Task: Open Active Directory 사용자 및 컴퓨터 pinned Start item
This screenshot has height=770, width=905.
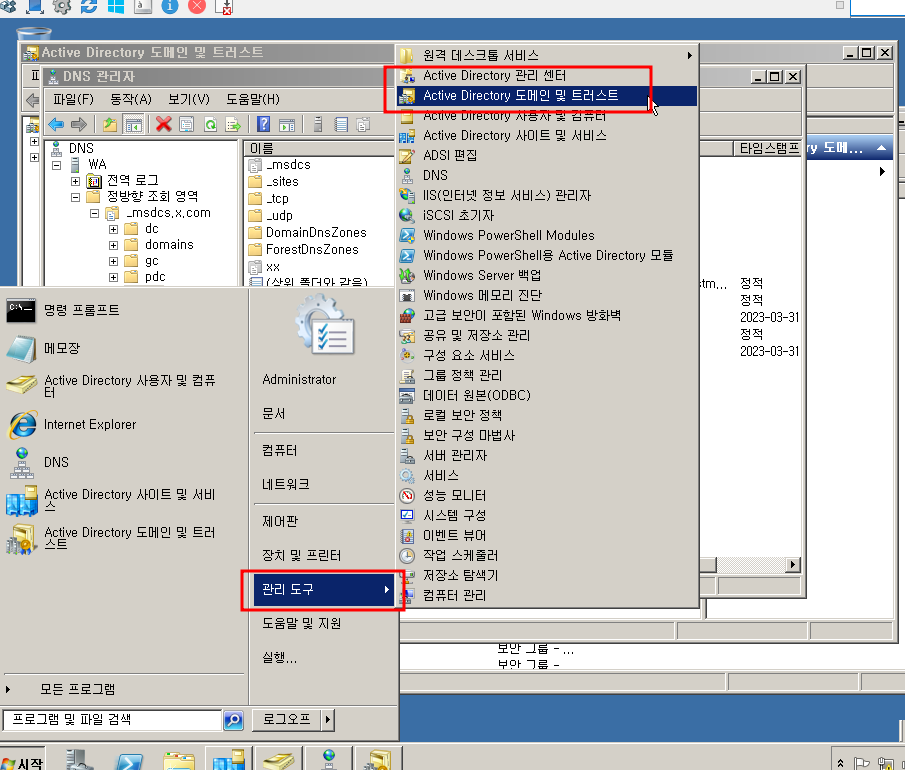Action: tap(124, 386)
